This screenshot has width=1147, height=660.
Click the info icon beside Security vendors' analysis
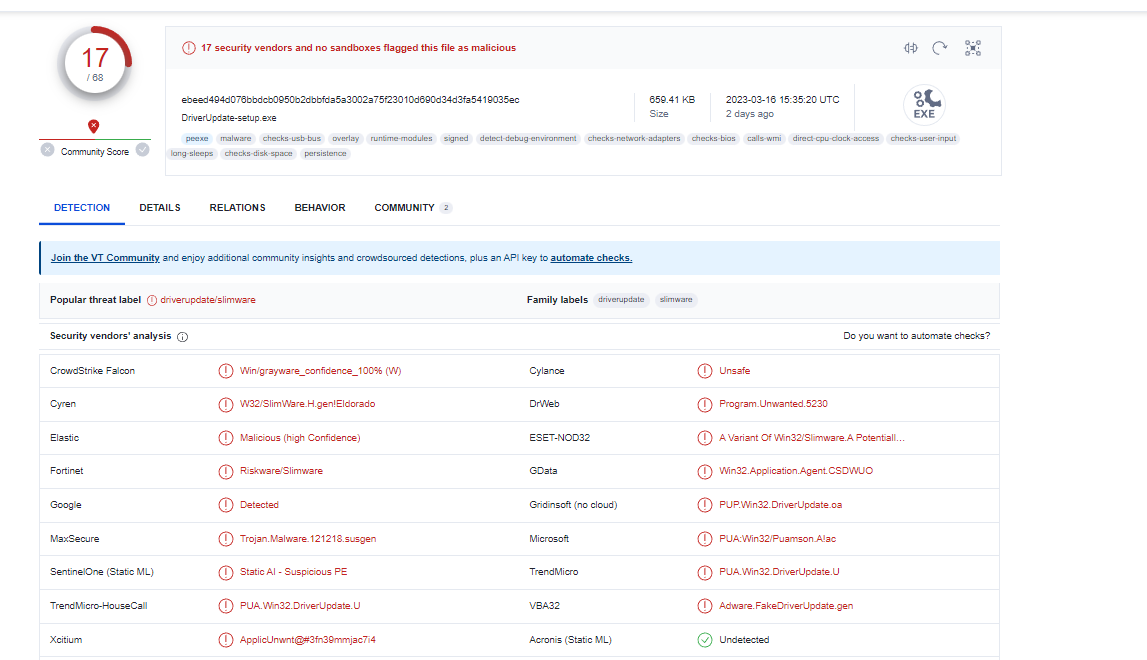(x=183, y=337)
